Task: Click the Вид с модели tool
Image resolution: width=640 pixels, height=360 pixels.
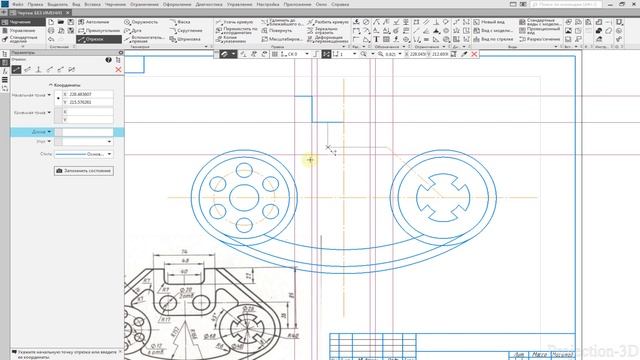Action: coord(492,31)
